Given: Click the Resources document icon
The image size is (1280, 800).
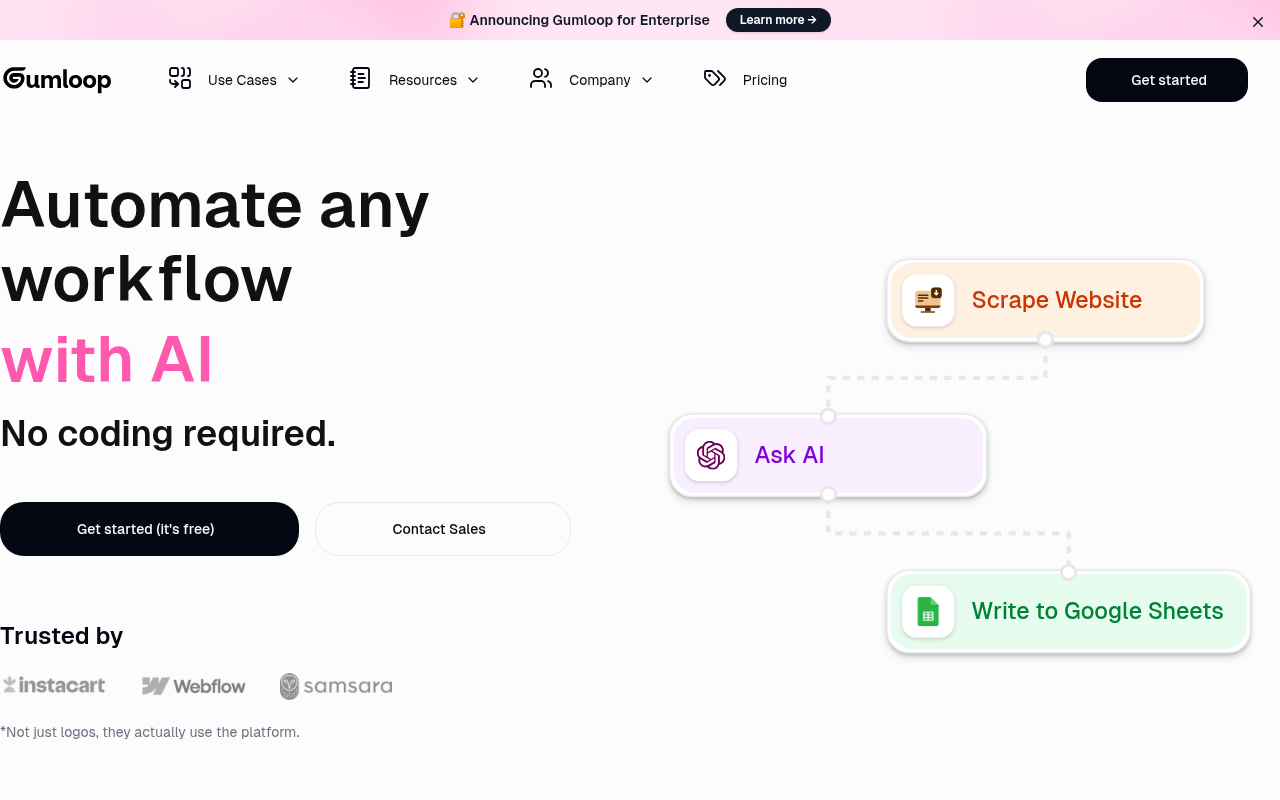Looking at the screenshot, I should [360, 77].
